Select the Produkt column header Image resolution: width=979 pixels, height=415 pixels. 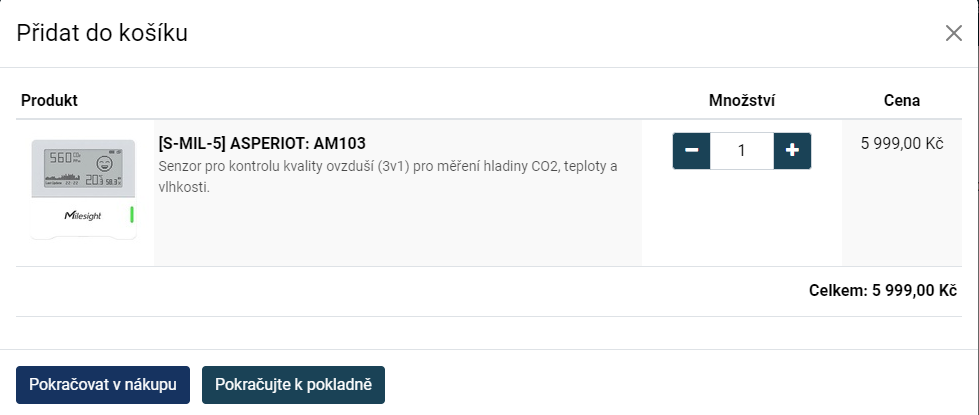(49, 100)
